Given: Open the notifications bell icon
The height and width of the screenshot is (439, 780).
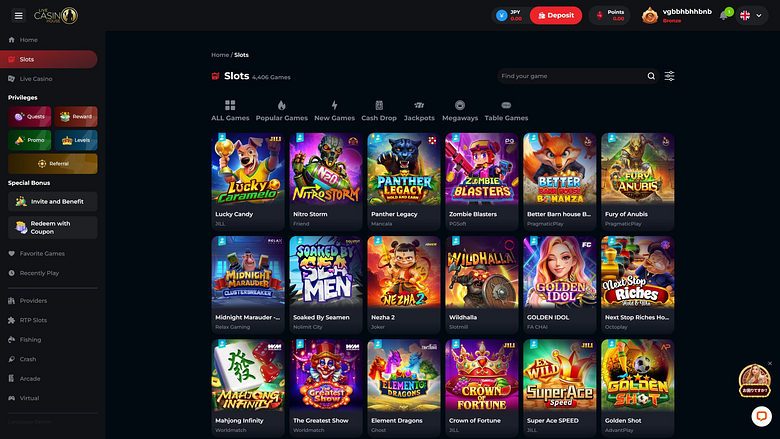Looking at the screenshot, I should click(x=723, y=16).
